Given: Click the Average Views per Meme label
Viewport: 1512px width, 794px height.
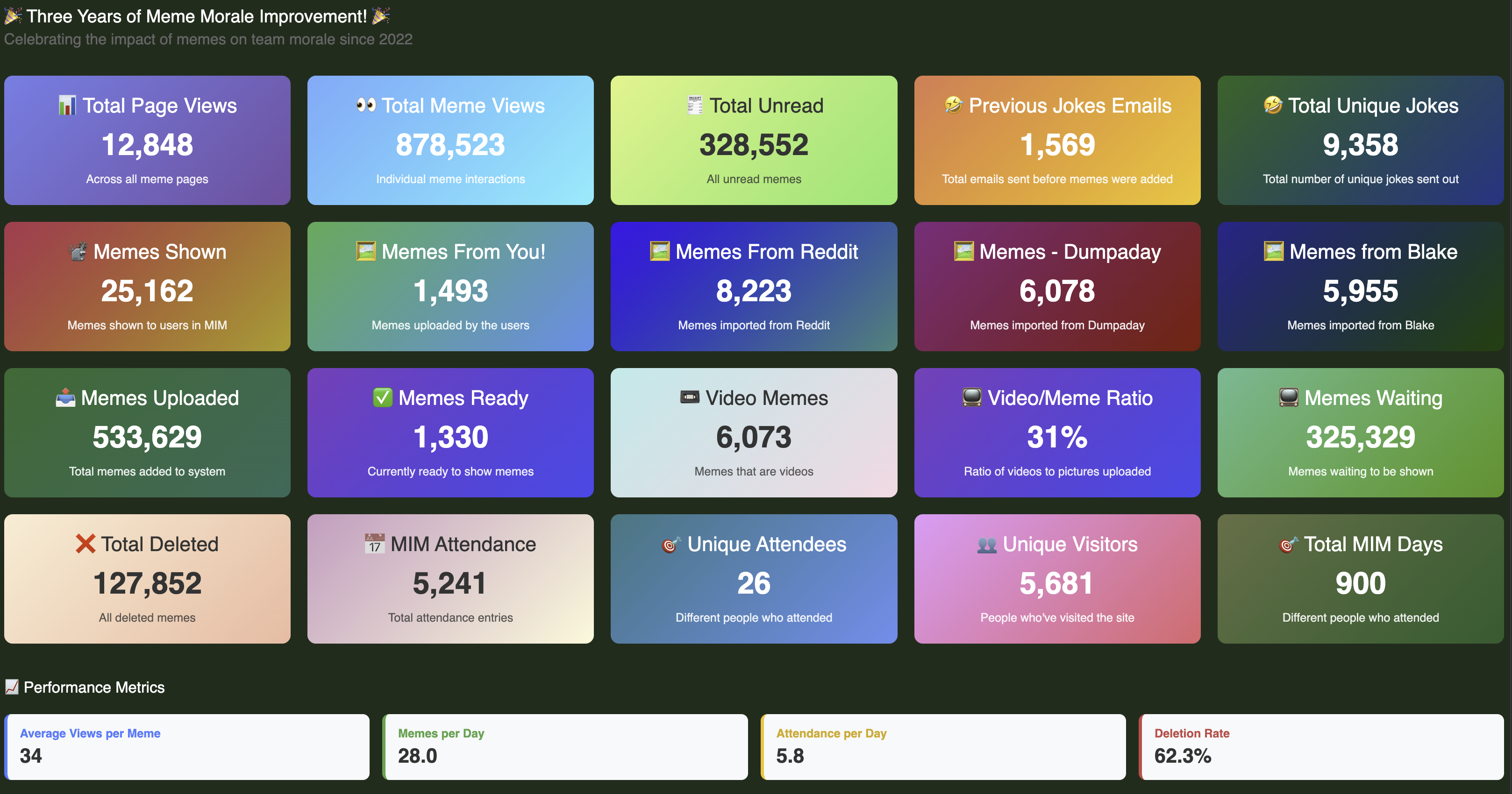Looking at the screenshot, I should [90, 734].
